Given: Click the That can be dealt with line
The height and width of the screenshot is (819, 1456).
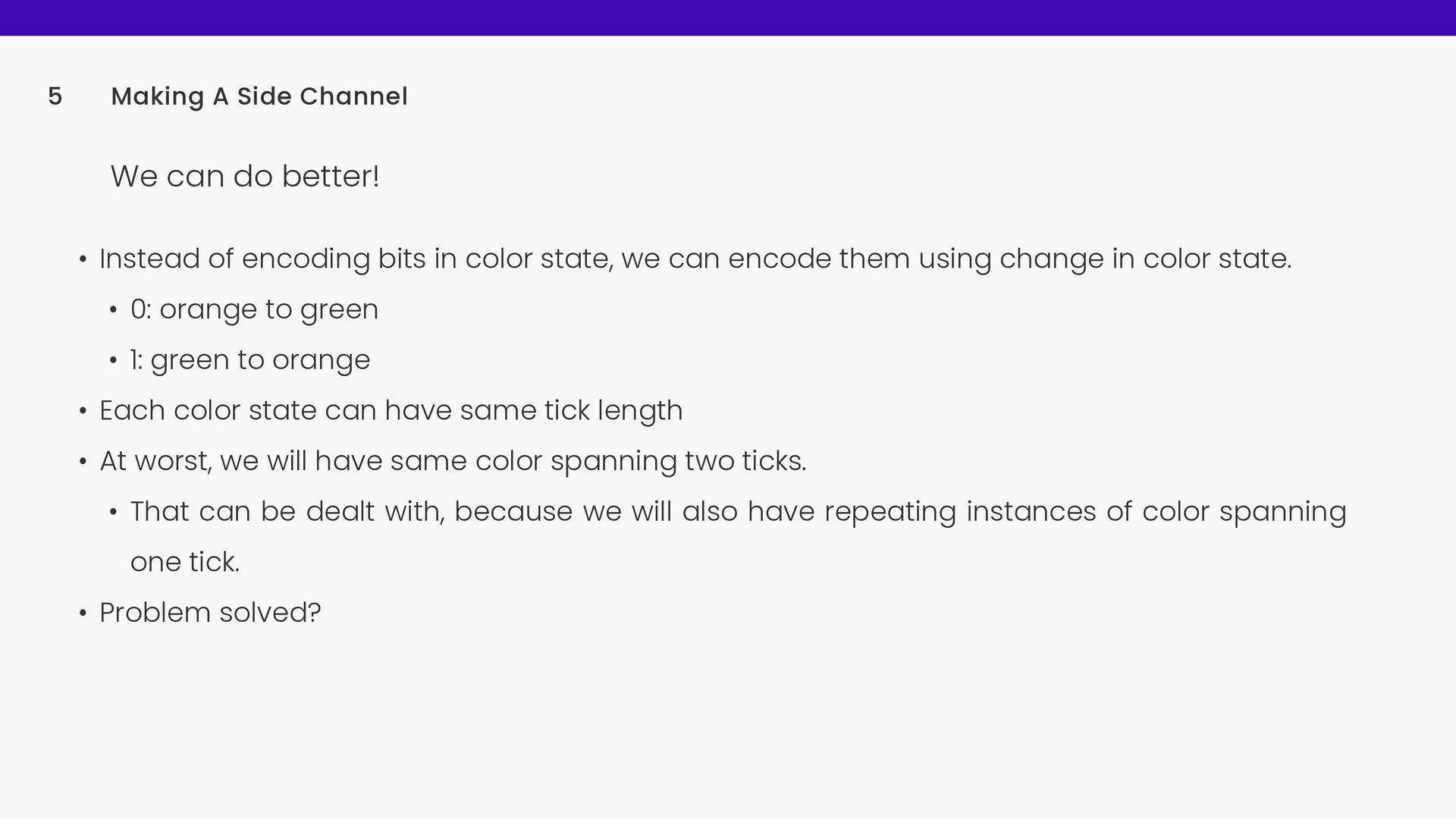Looking at the screenshot, I should click(x=738, y=511).
